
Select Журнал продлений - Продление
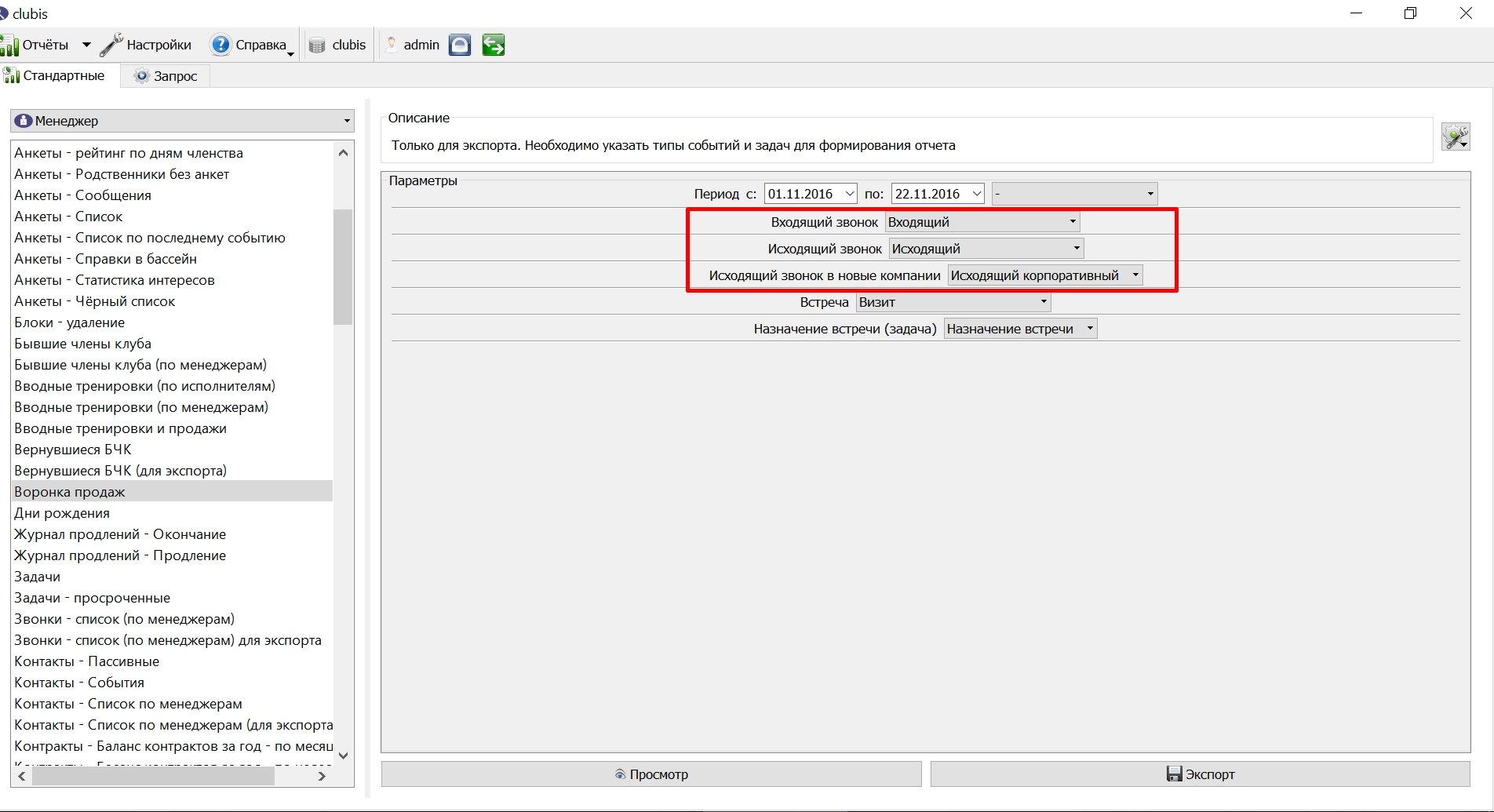173,555
